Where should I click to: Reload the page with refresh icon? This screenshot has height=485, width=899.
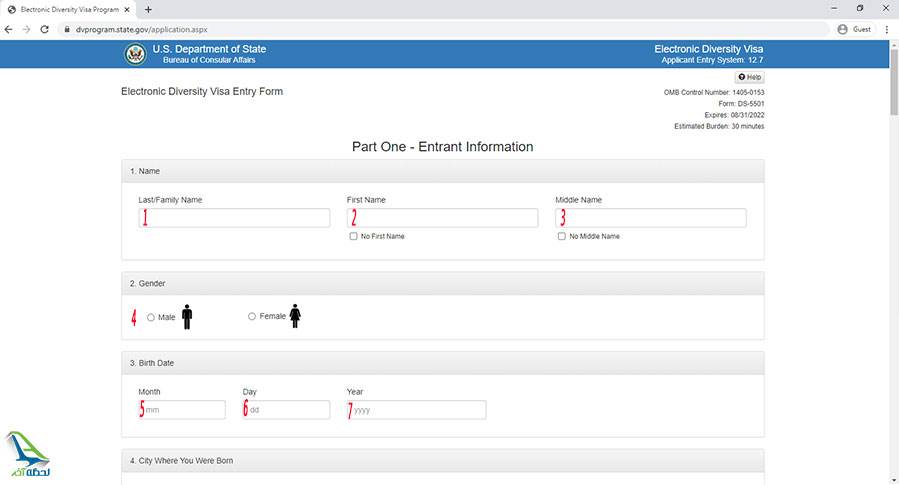point(45,29)
